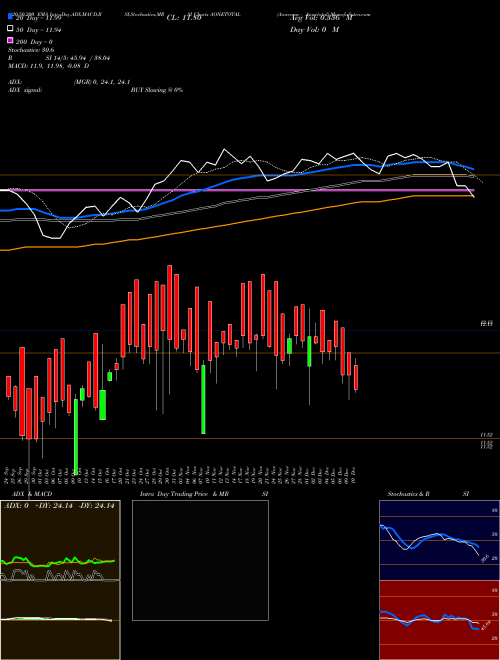Screen dimensions: 500x660
Task: Click the 'Stochastics & R' panel heading
Action: 408,494
